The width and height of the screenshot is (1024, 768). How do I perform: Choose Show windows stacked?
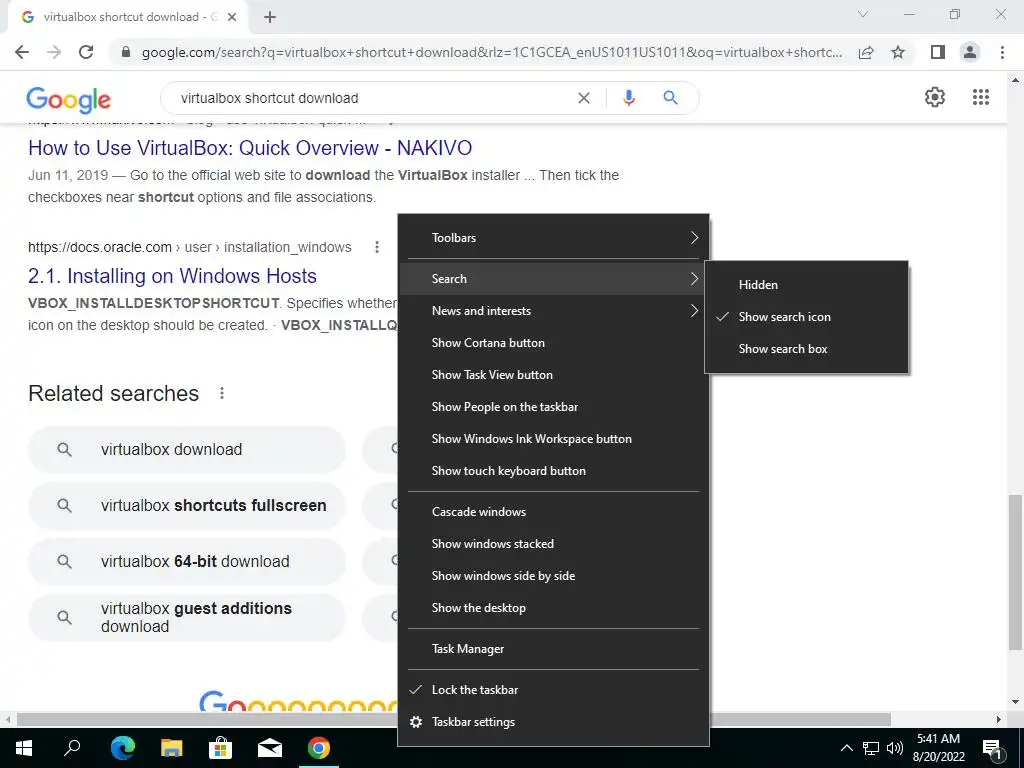pos(553,544)
